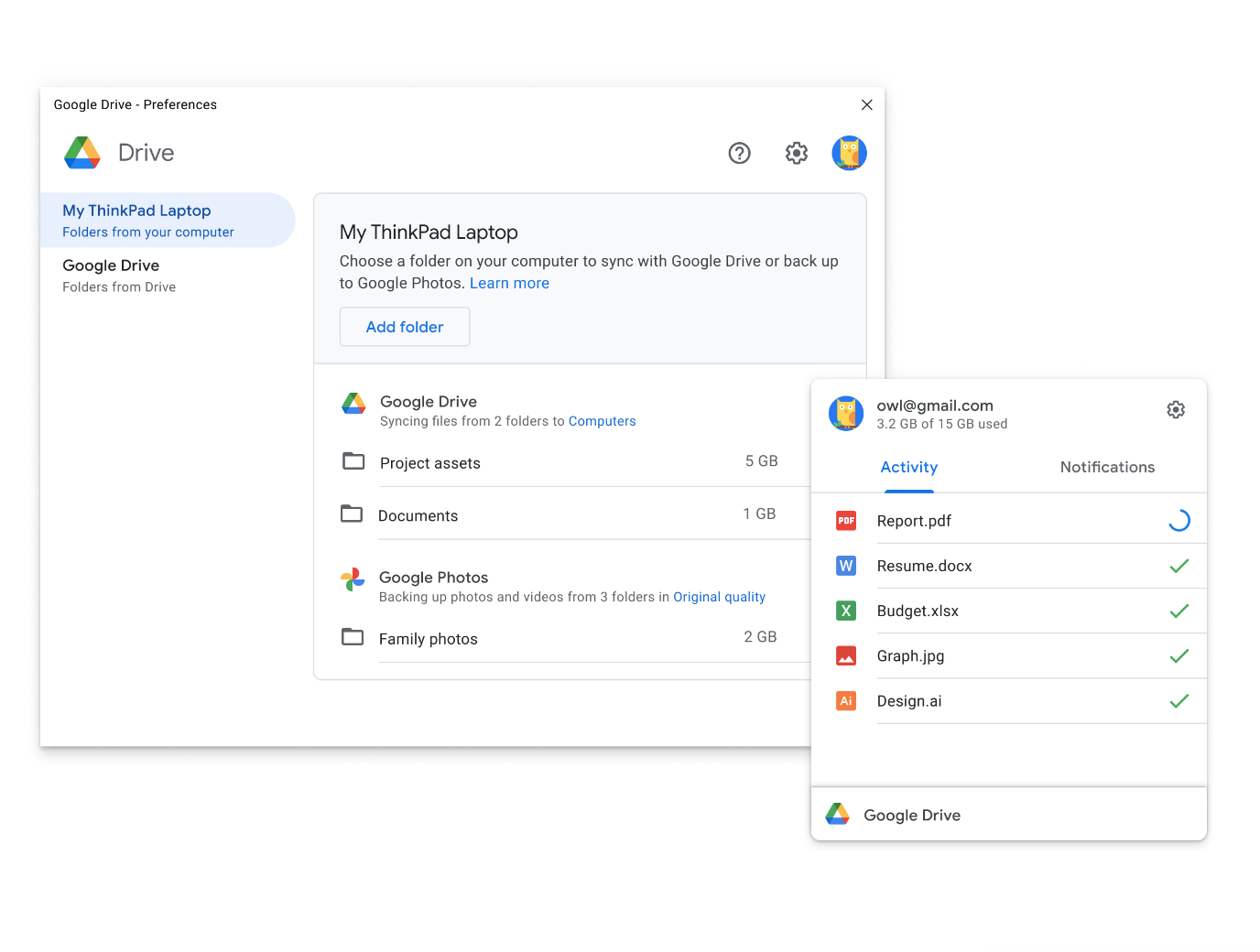Viewport: 1260px width, 952px height.
Task: Click the Original quality link
Action: coord(719,597)
